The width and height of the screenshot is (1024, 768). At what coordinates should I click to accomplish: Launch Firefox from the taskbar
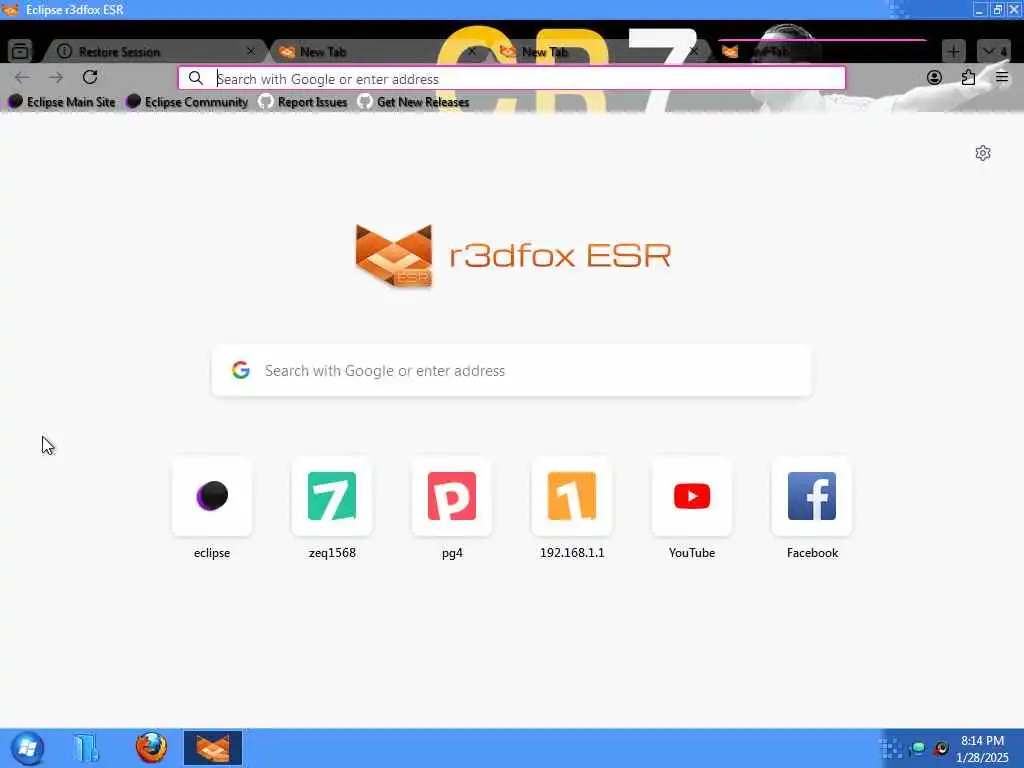tap(151, 748)
